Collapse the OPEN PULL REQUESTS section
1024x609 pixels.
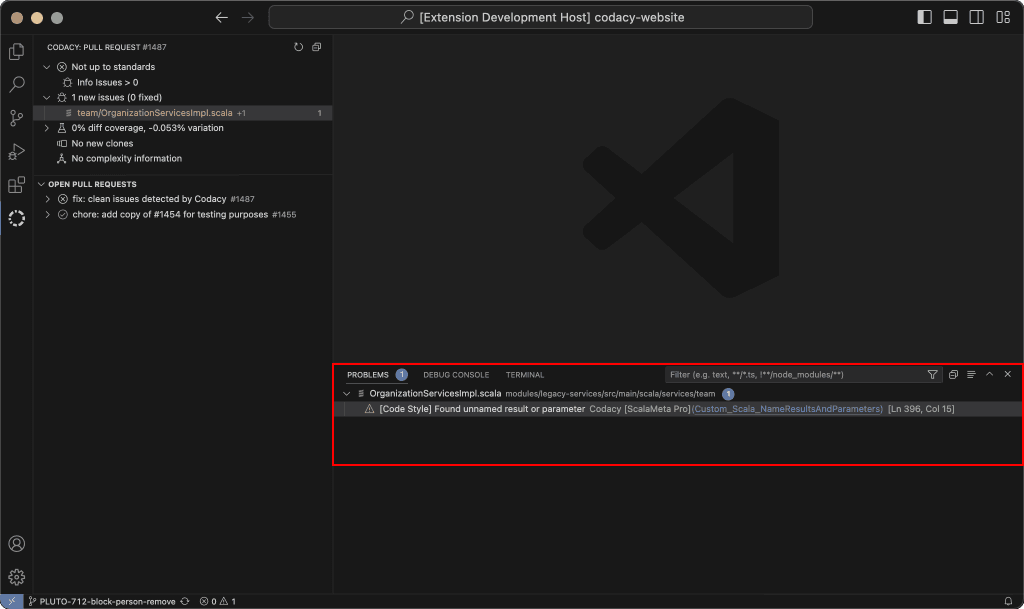tap(41, 184)
